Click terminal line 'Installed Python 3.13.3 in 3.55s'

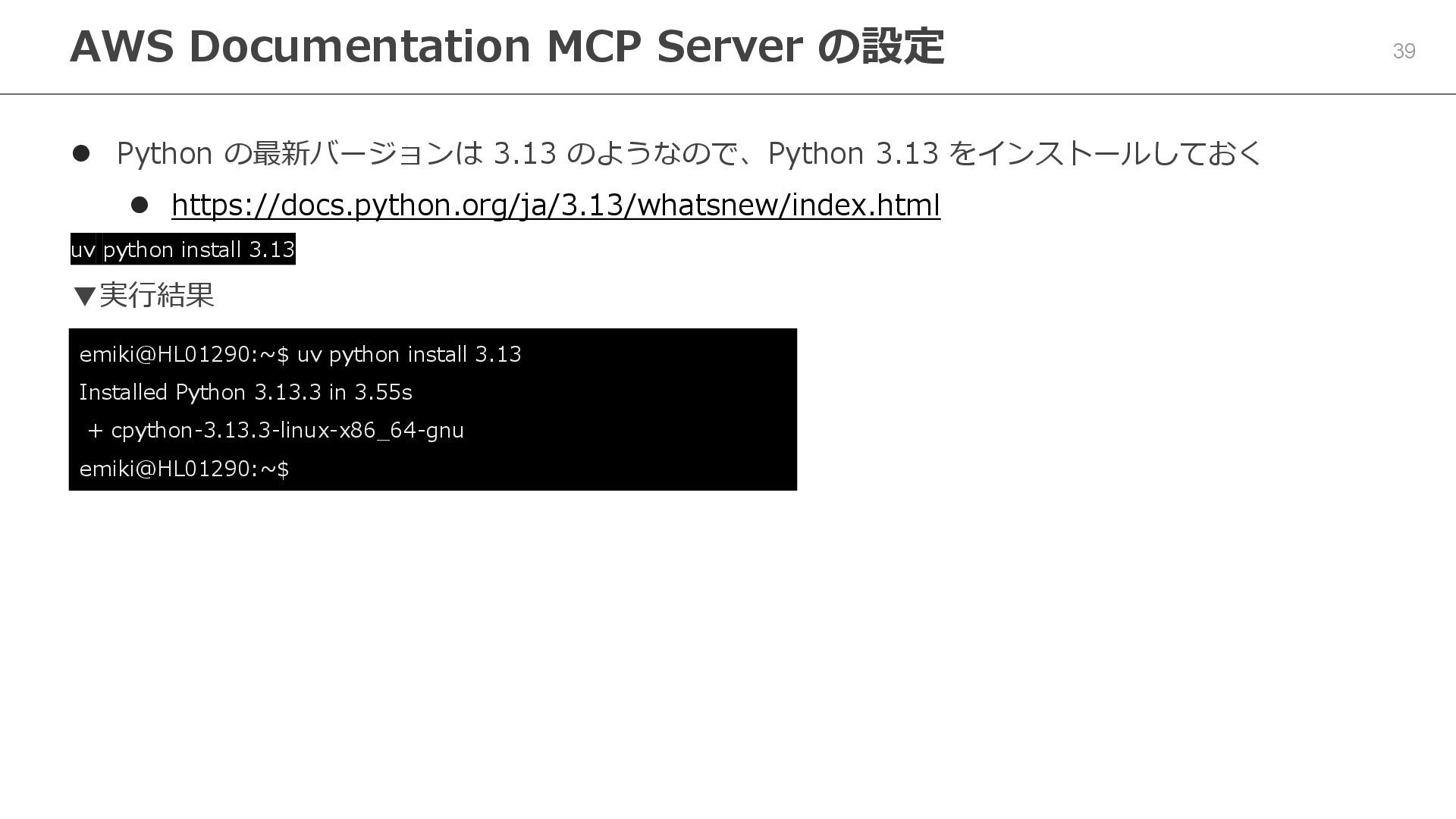tap(246, 392)
